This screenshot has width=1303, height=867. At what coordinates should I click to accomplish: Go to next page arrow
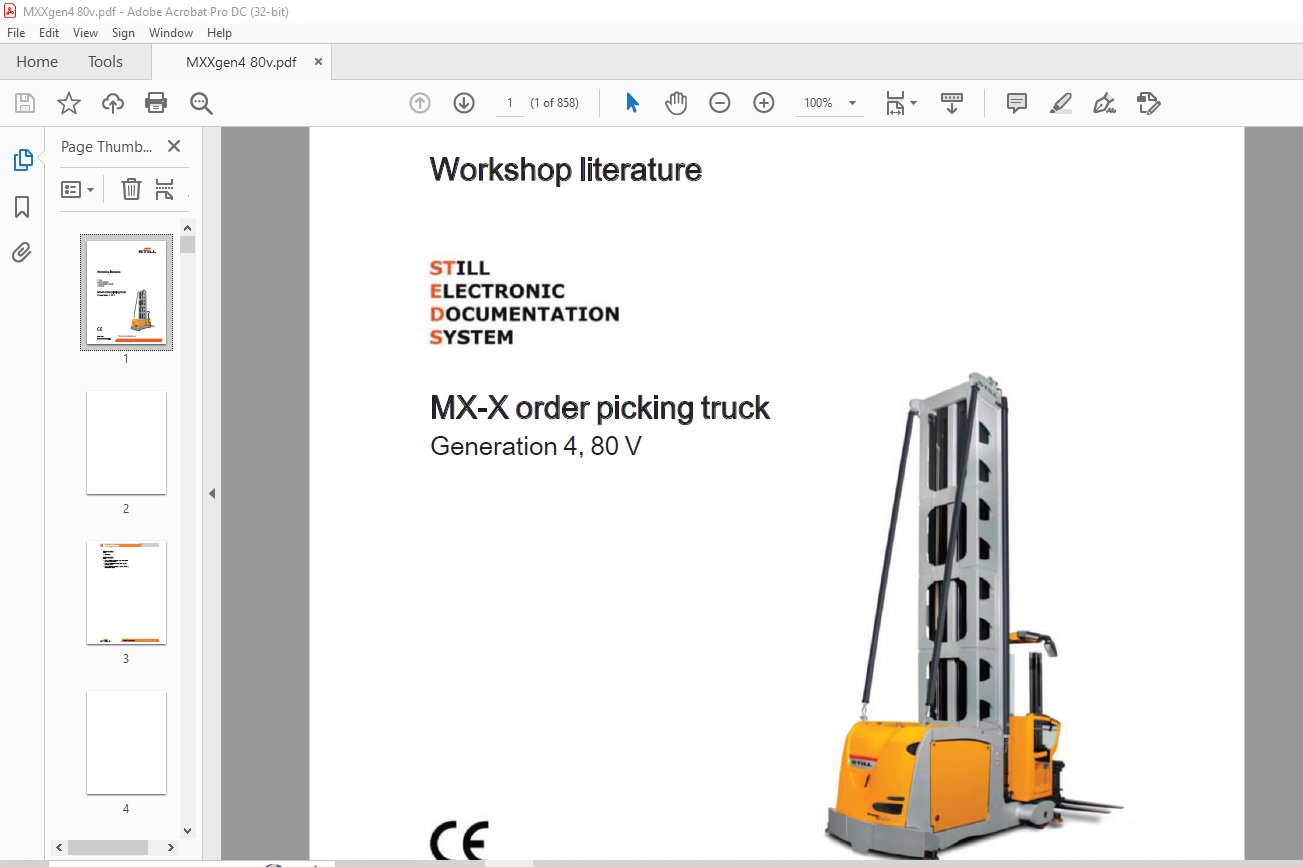464,103
